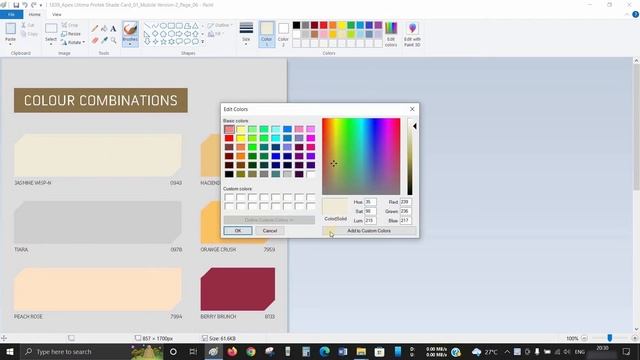Select the Fill with color bucket tool

pyautogui.click(x=104, y=29)
